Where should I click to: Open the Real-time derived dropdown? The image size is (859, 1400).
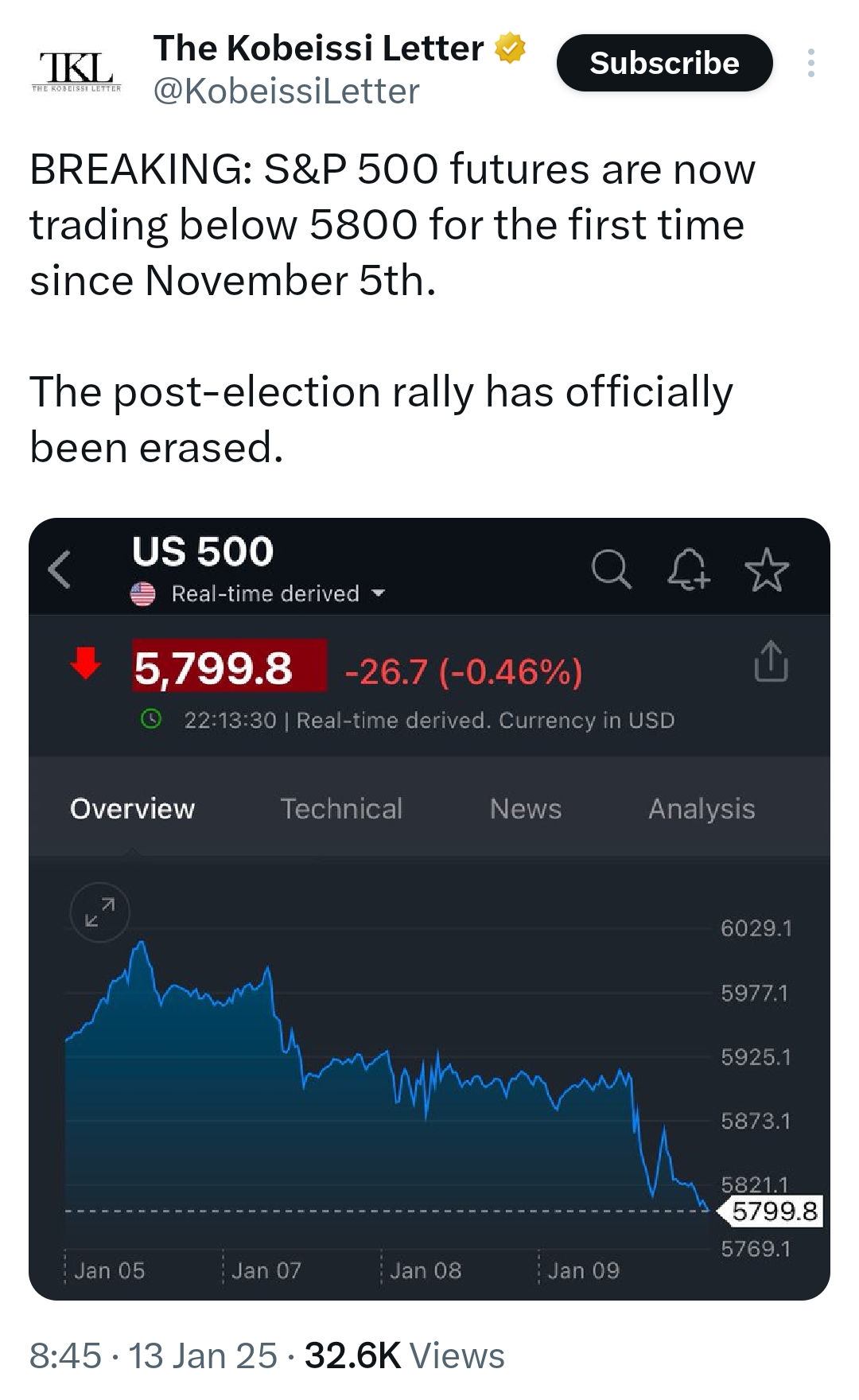pos(377,593)
